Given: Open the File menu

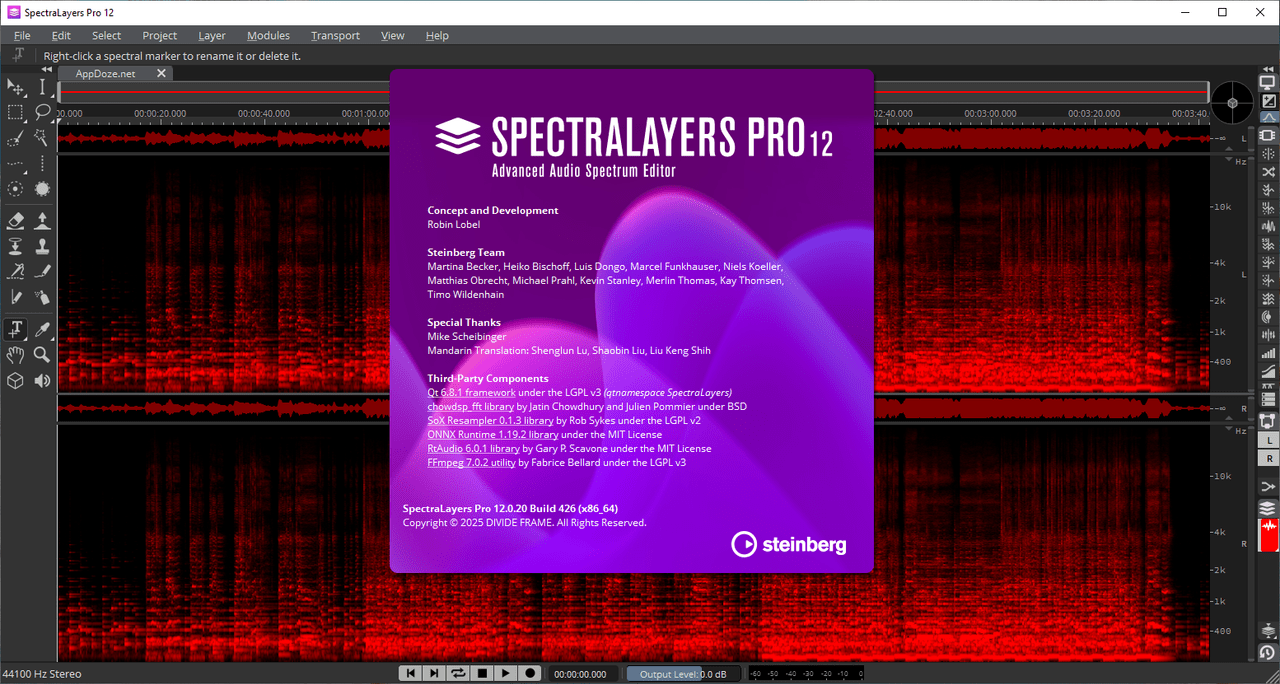Looking at the screenshot, I should click(x=22, y=35).
